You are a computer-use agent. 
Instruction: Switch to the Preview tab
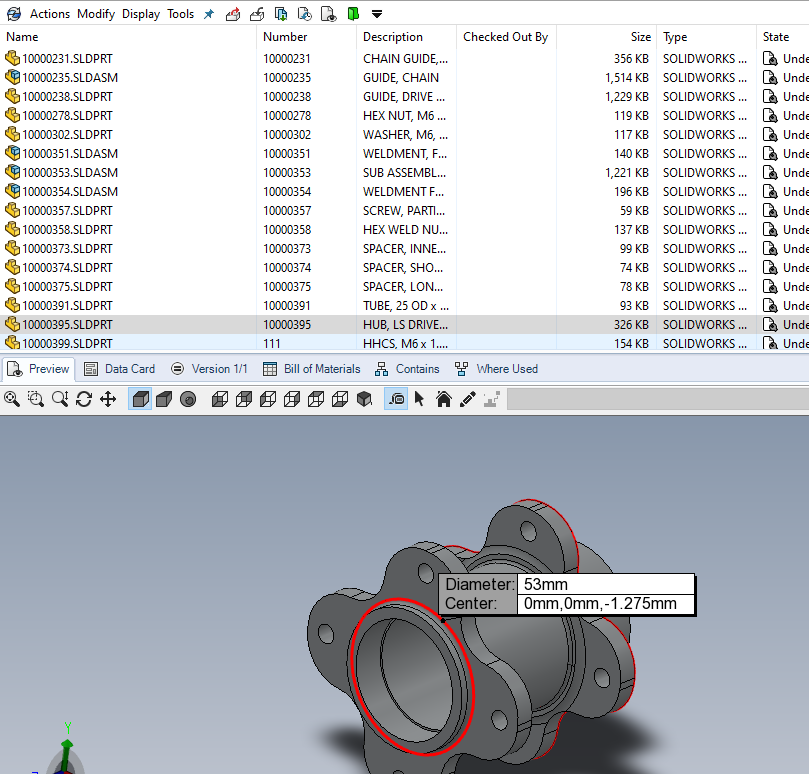[x=39, y=369]
